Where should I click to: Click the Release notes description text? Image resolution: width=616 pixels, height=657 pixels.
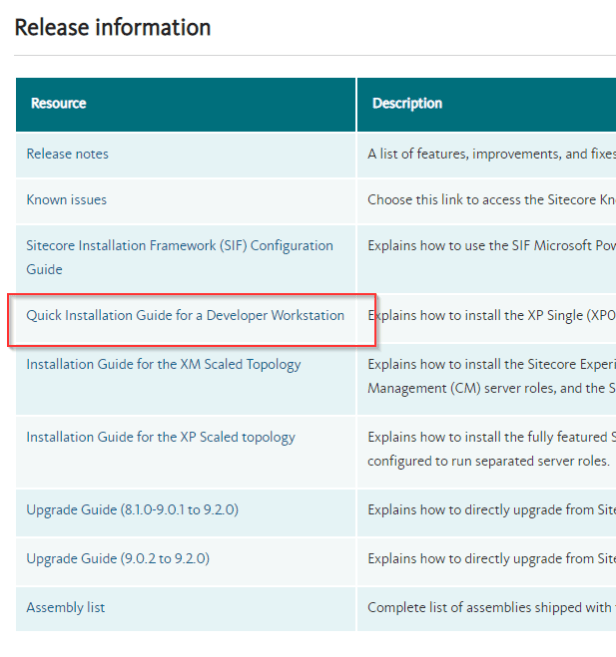tap(490, 154)
